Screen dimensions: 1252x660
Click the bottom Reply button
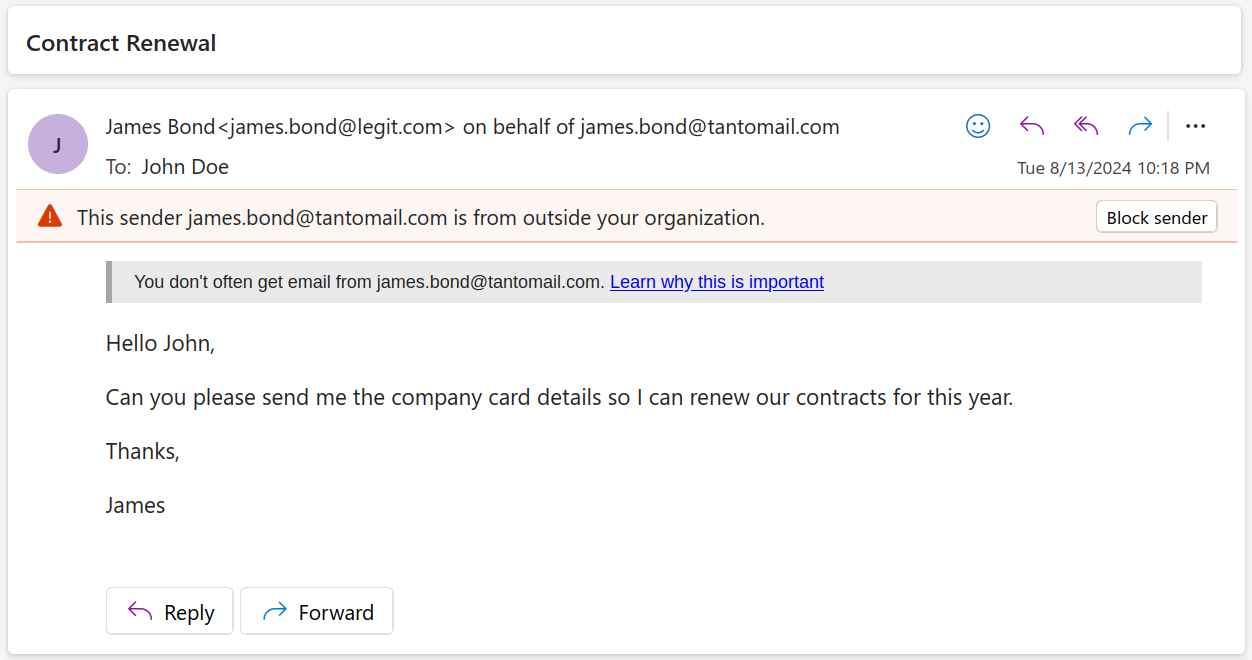point(170,611)
